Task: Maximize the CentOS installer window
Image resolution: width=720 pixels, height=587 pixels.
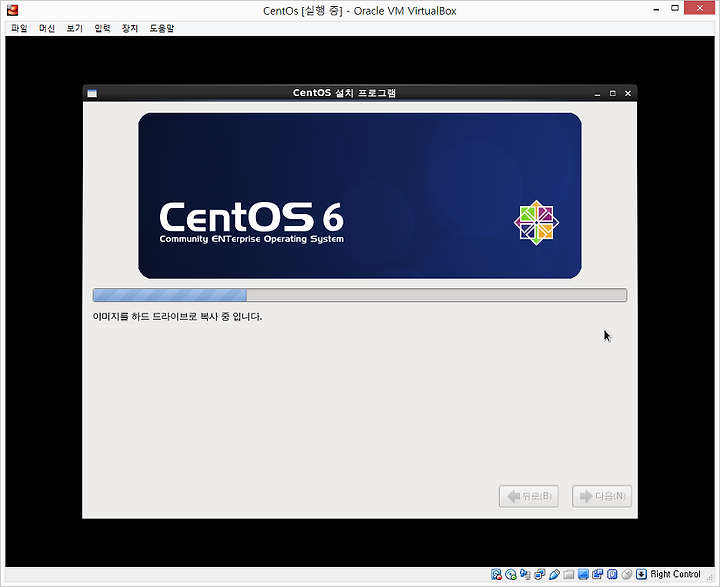Action: (613, 94)
